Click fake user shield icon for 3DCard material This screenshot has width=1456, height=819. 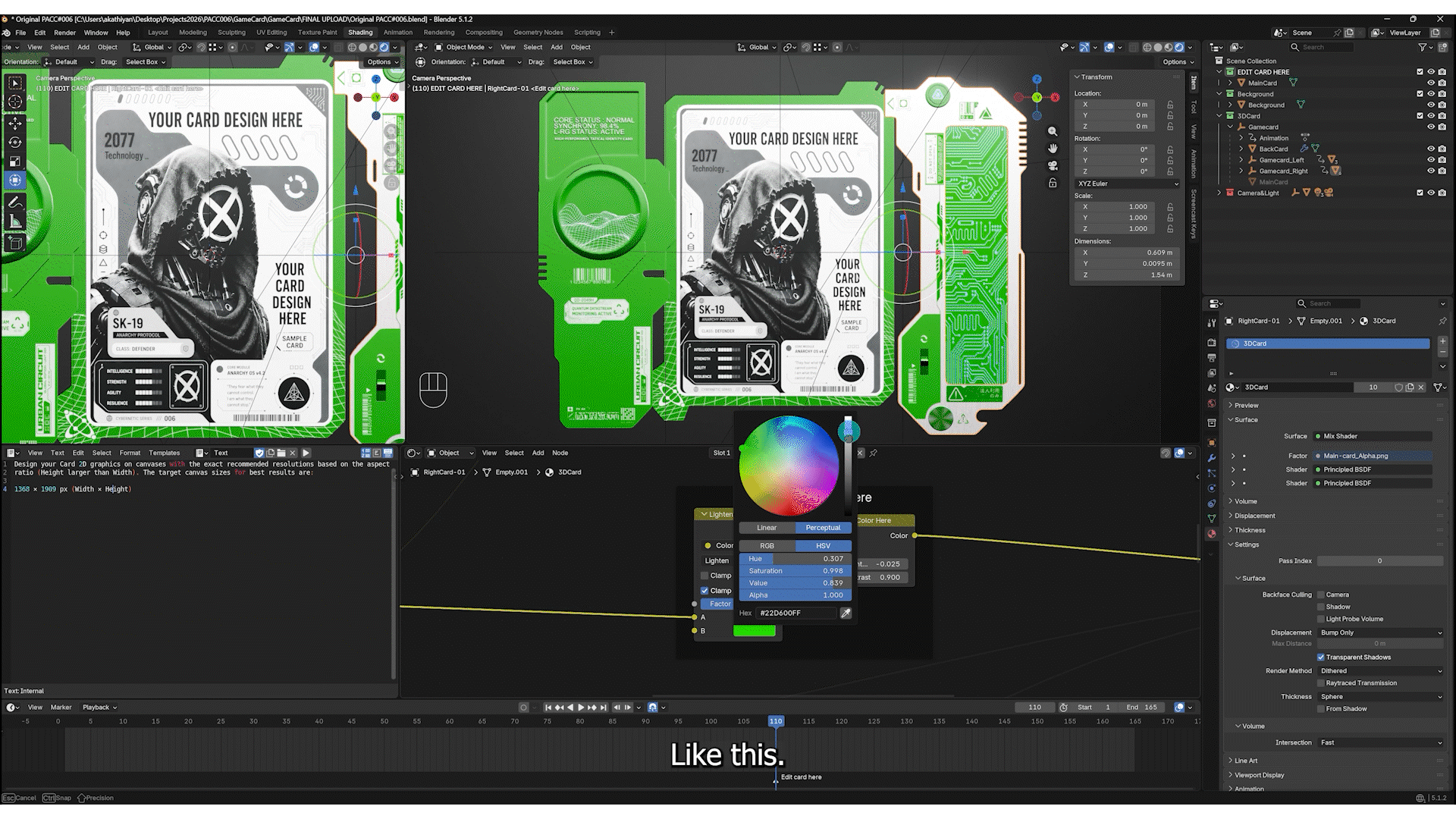pyautogui.click(x=1399, y=387)
